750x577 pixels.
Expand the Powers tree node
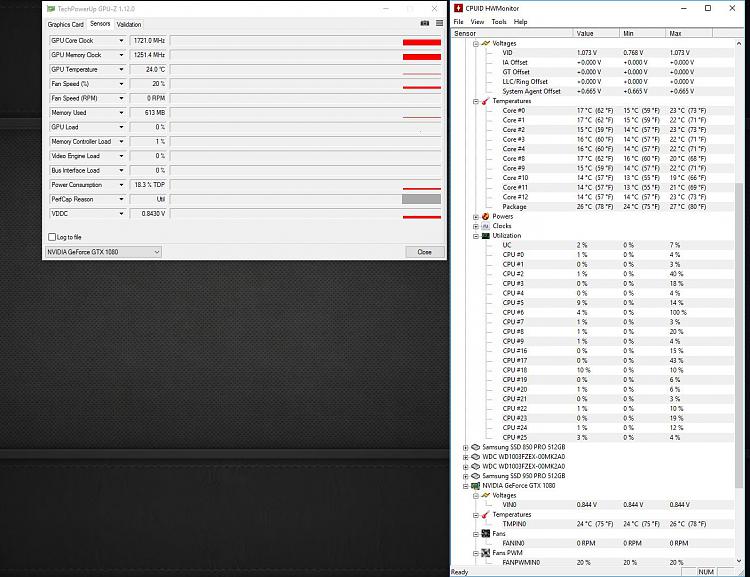476,217
